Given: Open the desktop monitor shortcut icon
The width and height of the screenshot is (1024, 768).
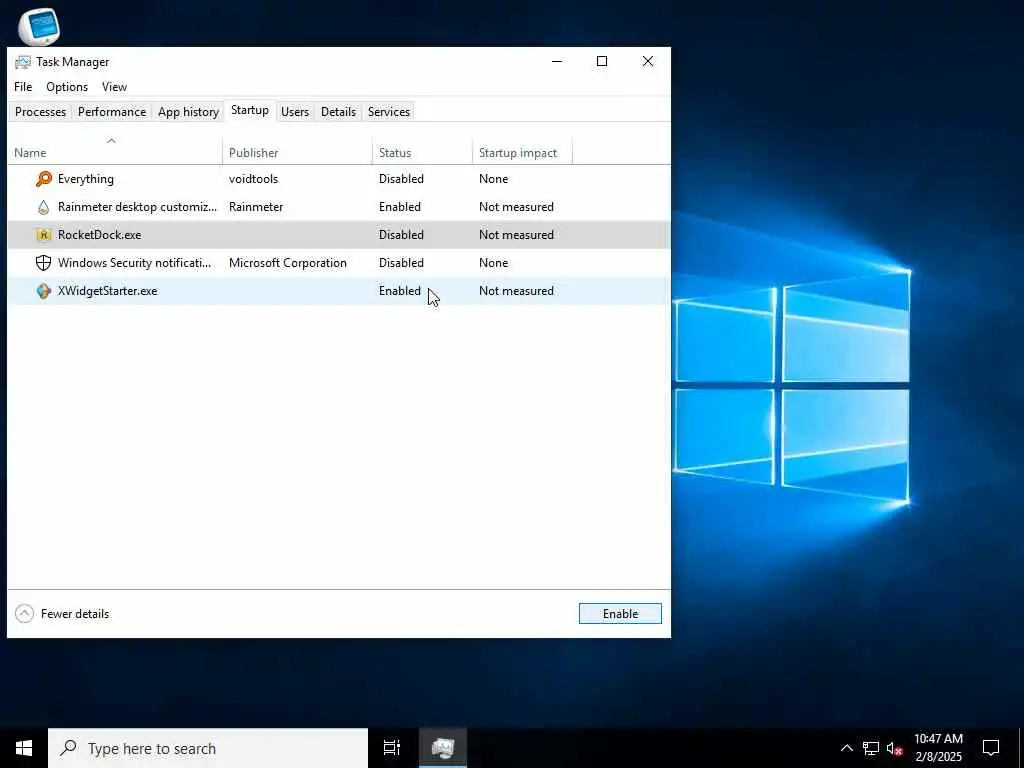Looking at the screenshot, I should point(39,27).
